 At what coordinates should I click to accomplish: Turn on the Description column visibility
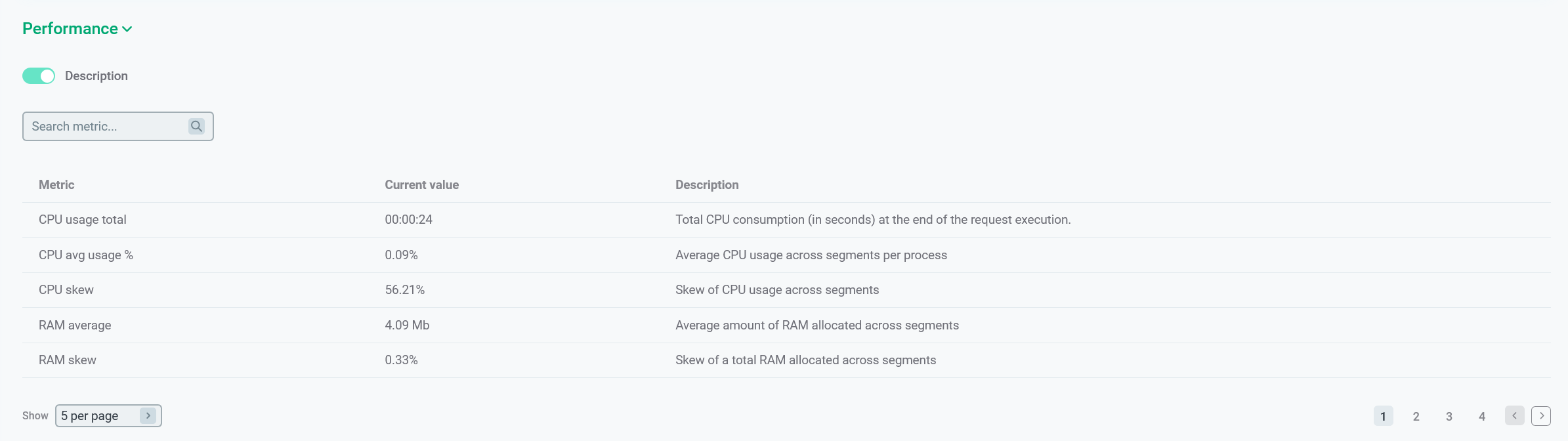click(39, 75)
